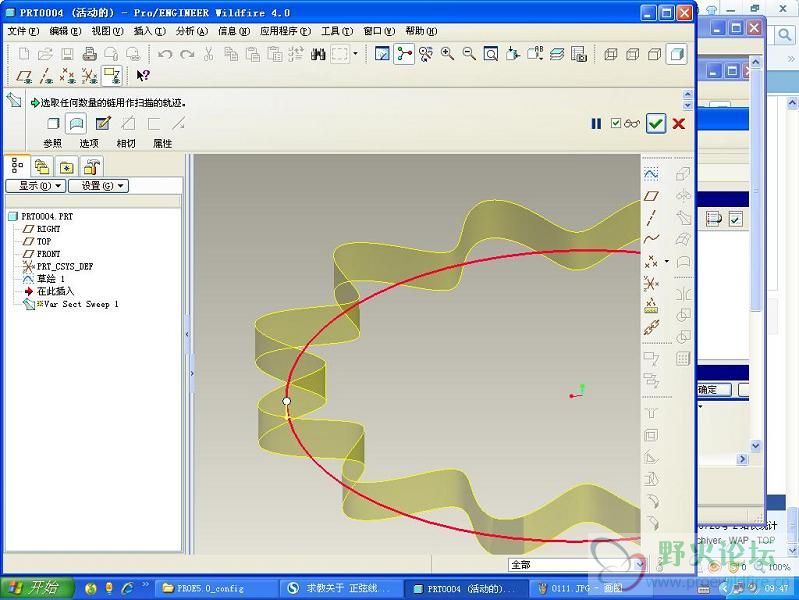The image size is (799, 600).
Task: Accept the sweep with green checkmark
Action: coord(656,123)
